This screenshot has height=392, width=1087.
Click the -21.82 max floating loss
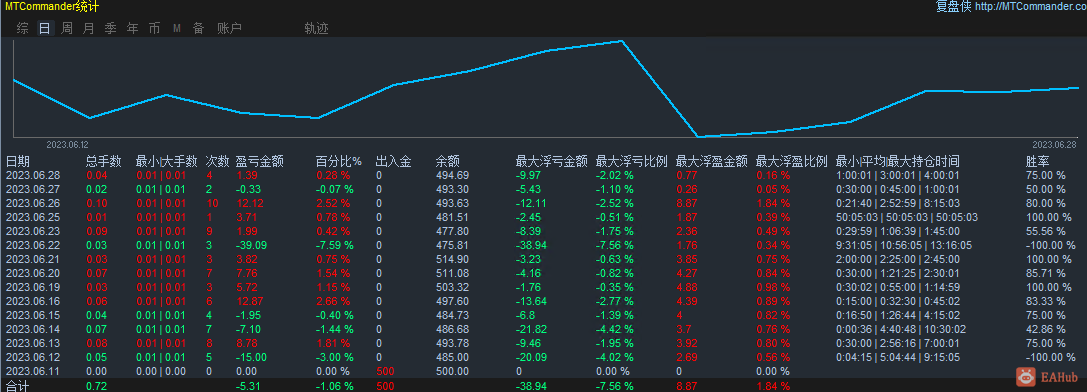click(x=531, y=329)
